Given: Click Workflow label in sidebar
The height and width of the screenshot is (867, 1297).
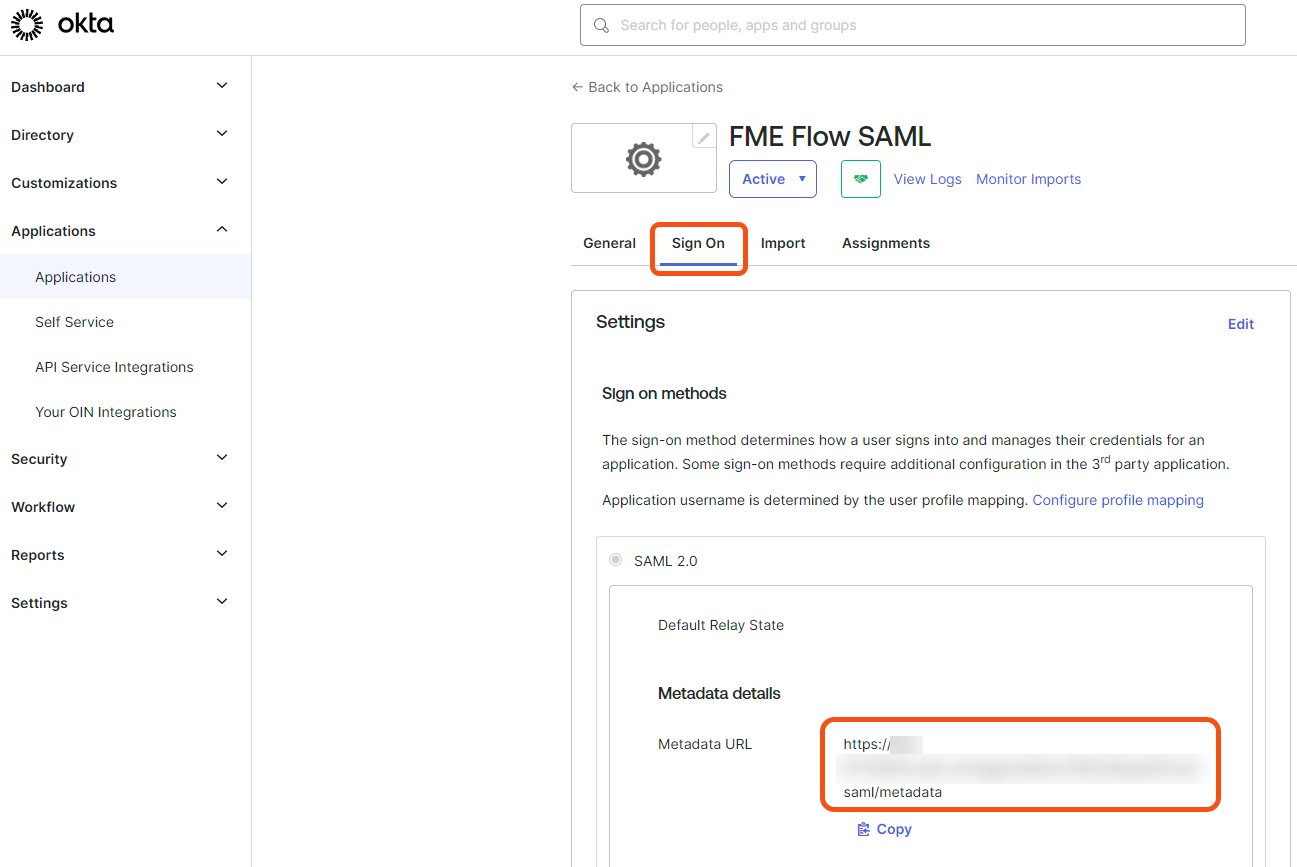Looking at the screenshot, I should click(x=43, y=507).
